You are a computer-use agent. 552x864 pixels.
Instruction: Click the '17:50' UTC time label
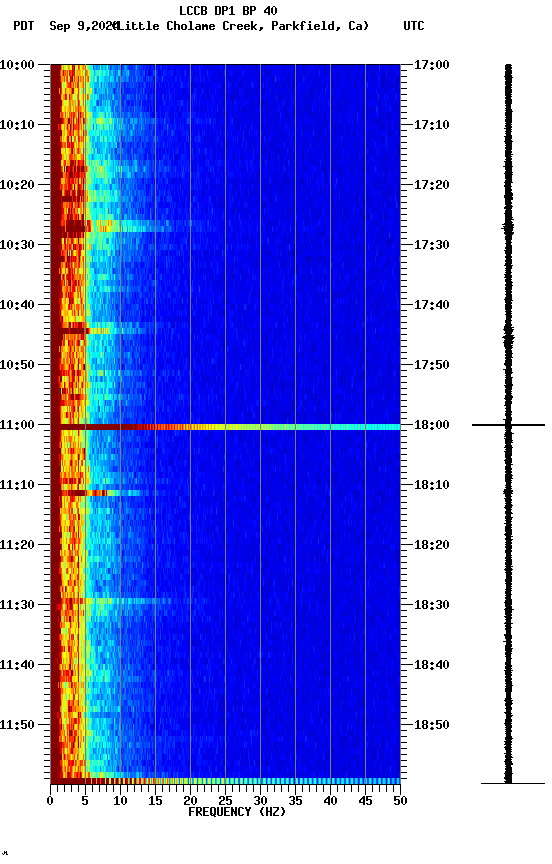click(x=432, y=365)
